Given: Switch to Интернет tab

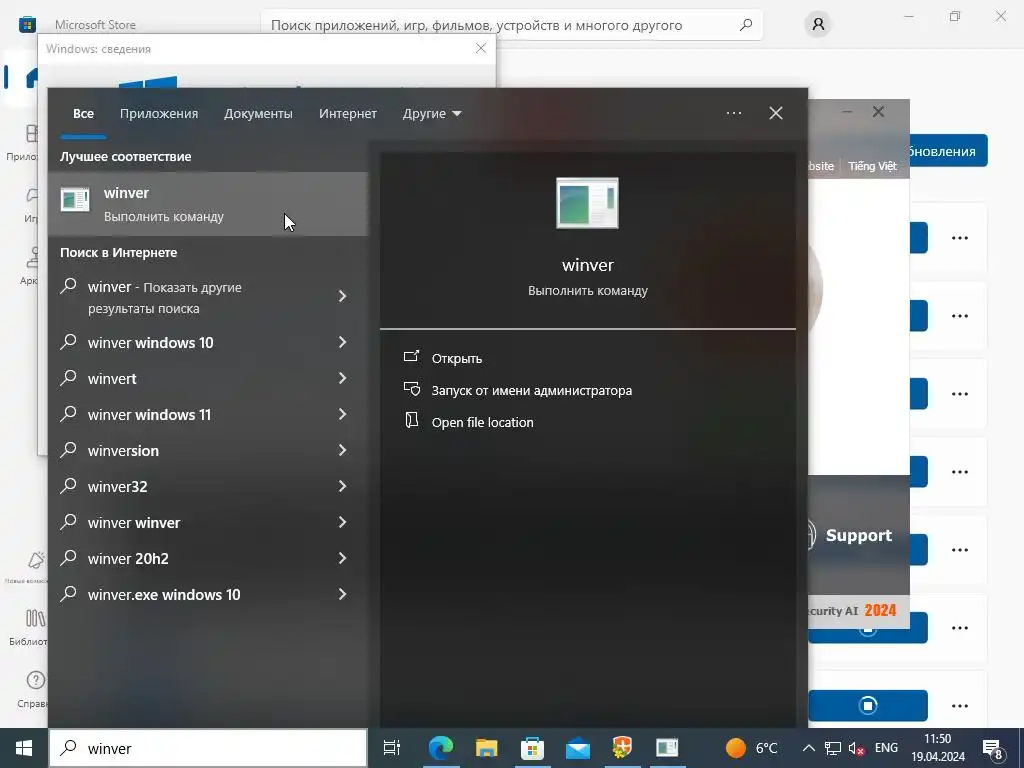Looking at the screenshot, I should (347, 114).
